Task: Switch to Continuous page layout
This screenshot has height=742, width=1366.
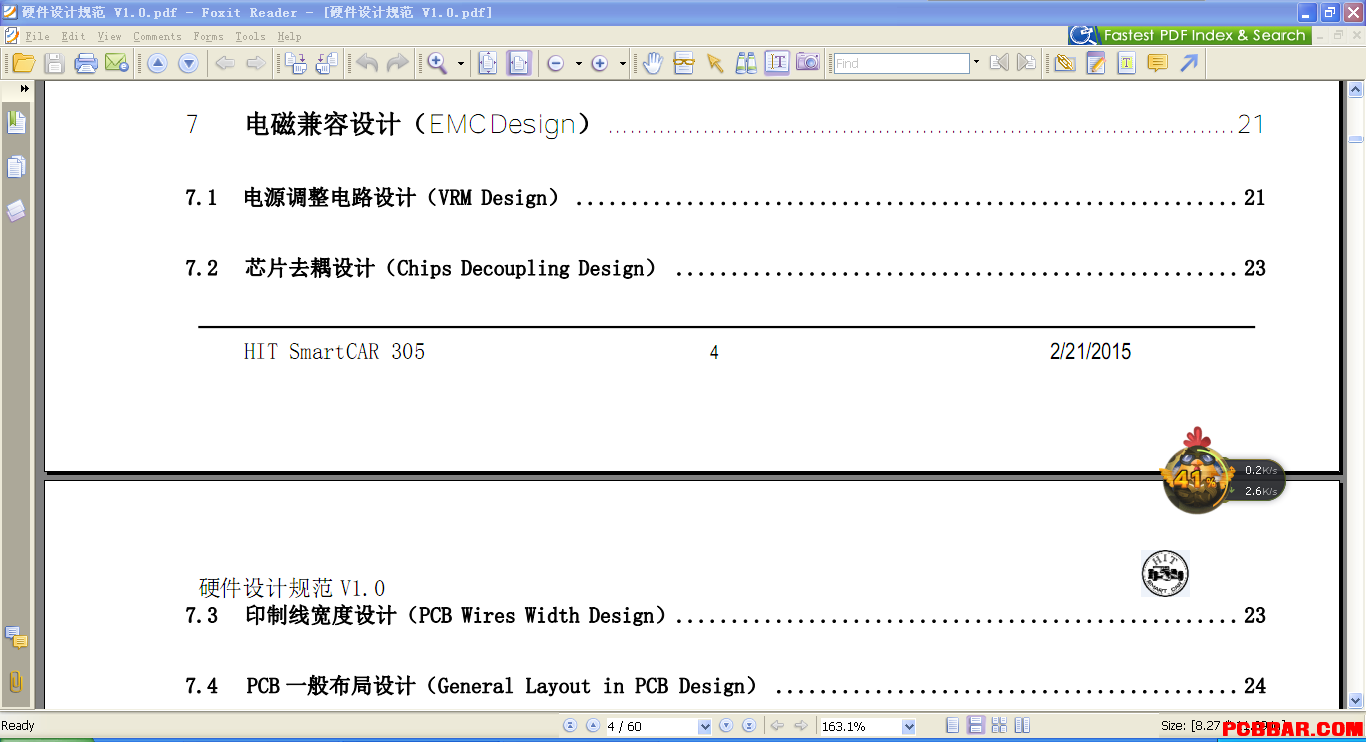Action: [976, 726]
